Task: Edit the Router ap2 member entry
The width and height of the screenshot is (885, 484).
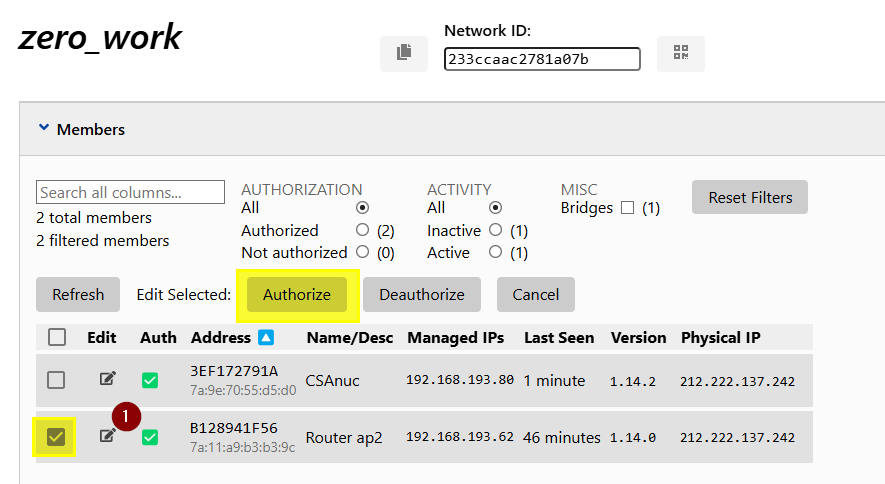Action: [x=107, y=435]
